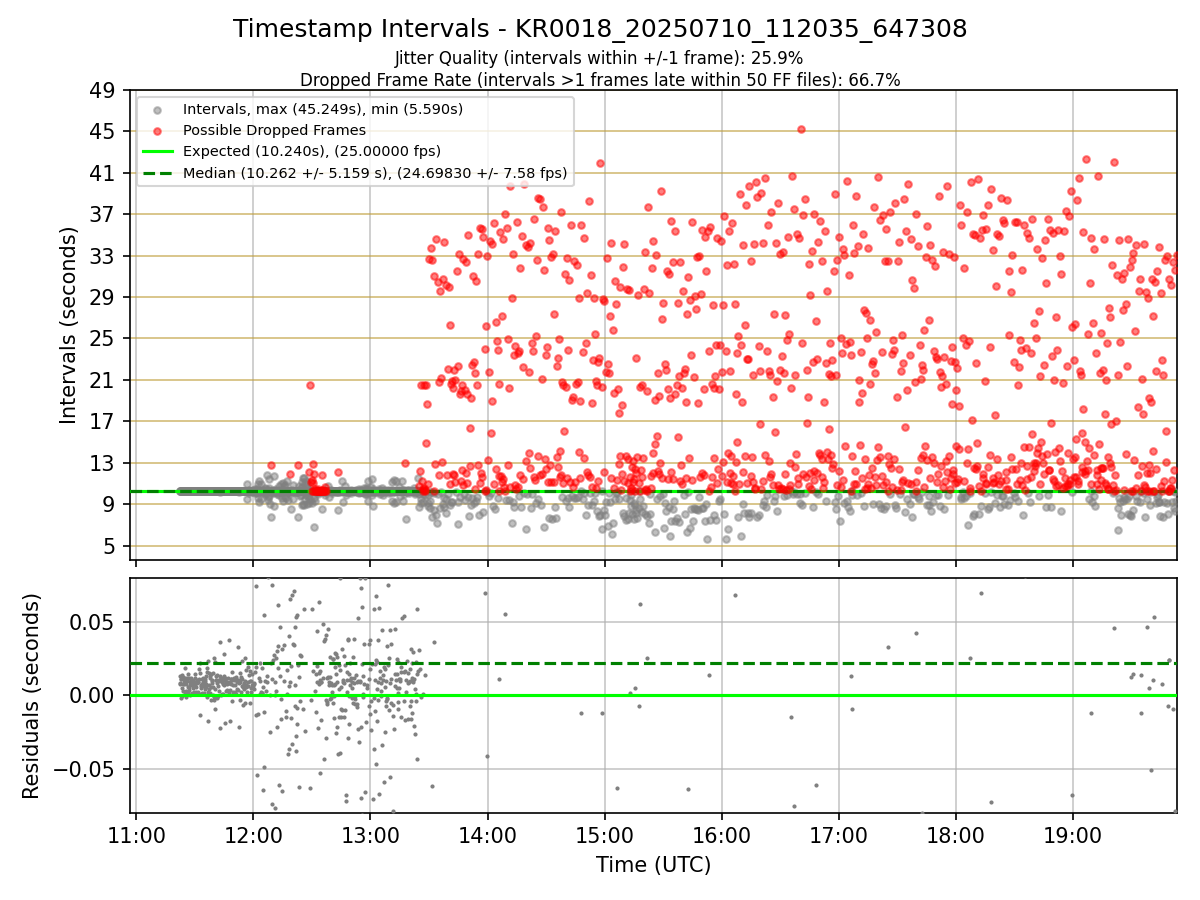1200x900 pixels.
Task: Click legend entry 'Intervals, max (45.249s), min (5.590s)'
Action: coord(324,109)
